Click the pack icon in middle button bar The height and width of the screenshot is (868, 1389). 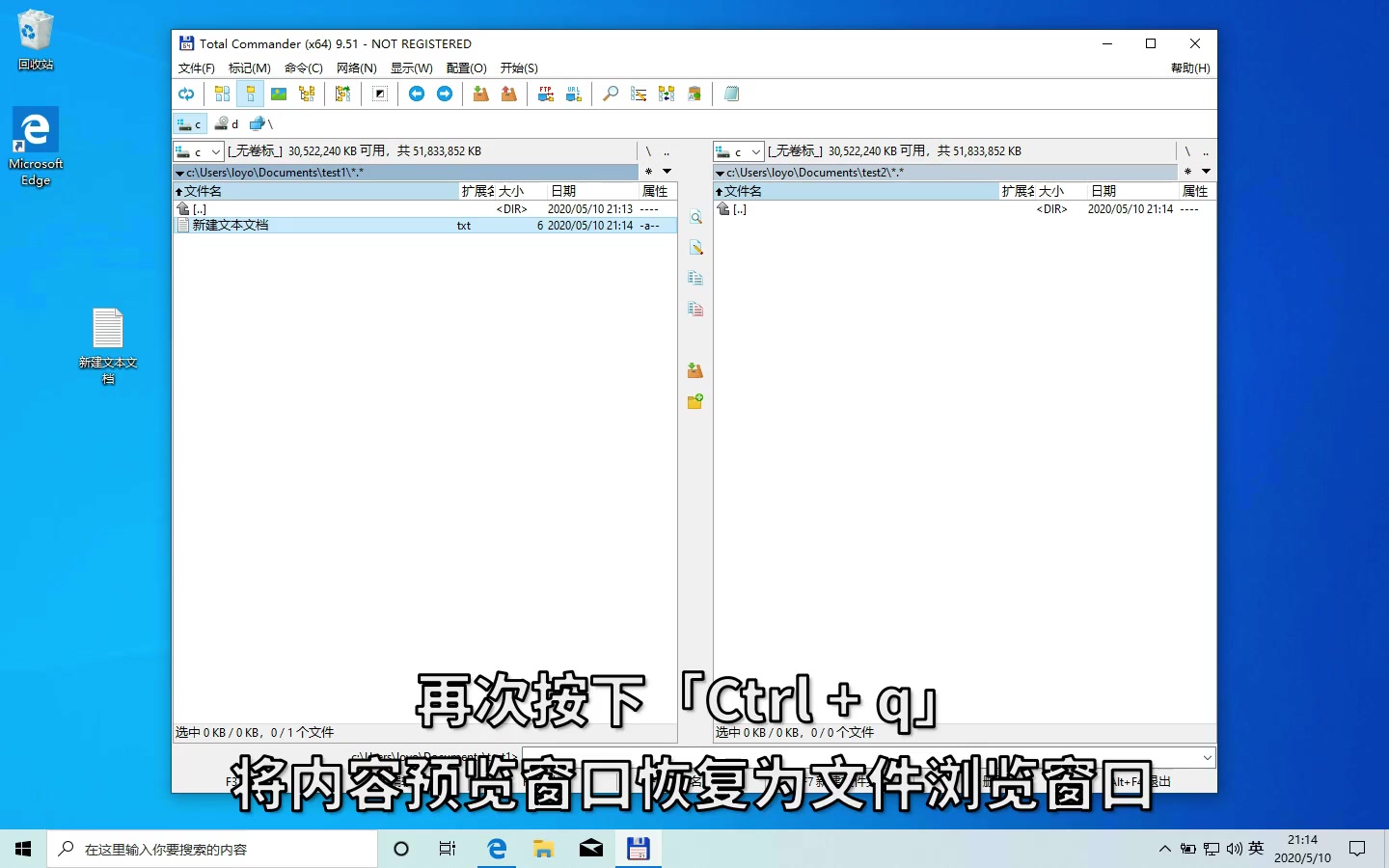point(695,371)
